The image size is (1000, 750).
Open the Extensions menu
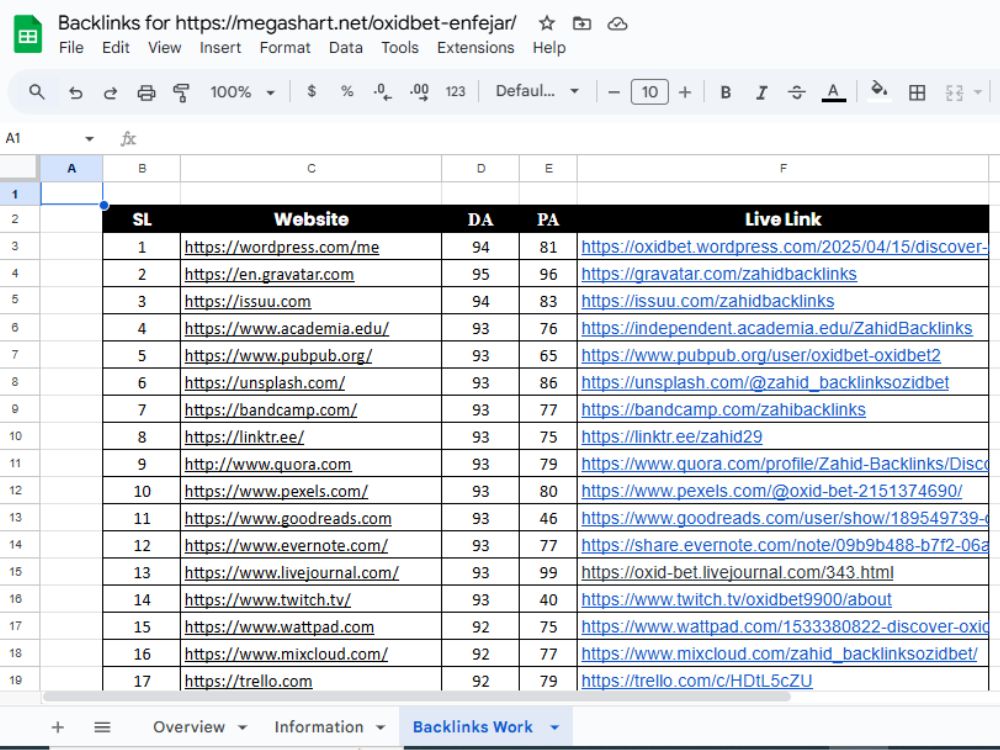coord(475,48)
